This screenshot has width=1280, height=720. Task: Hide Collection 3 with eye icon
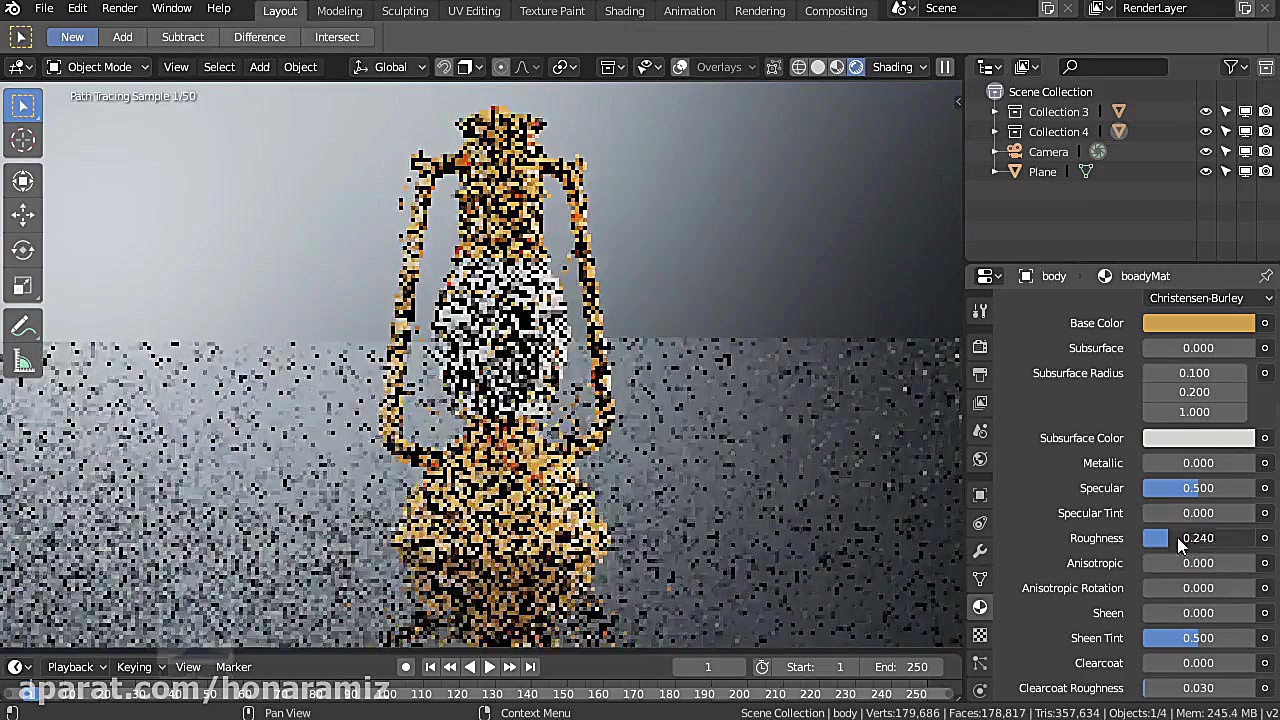tap(1205, 112)
